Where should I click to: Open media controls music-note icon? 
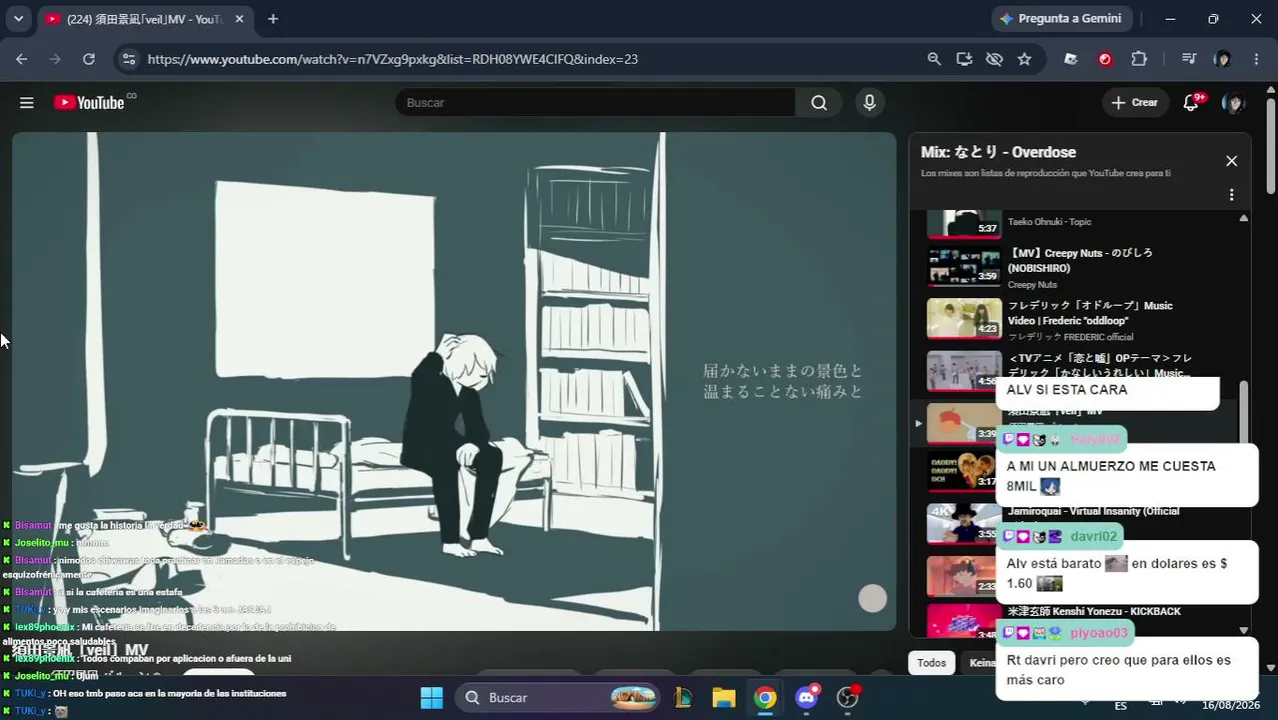(x=1189, y=59)
